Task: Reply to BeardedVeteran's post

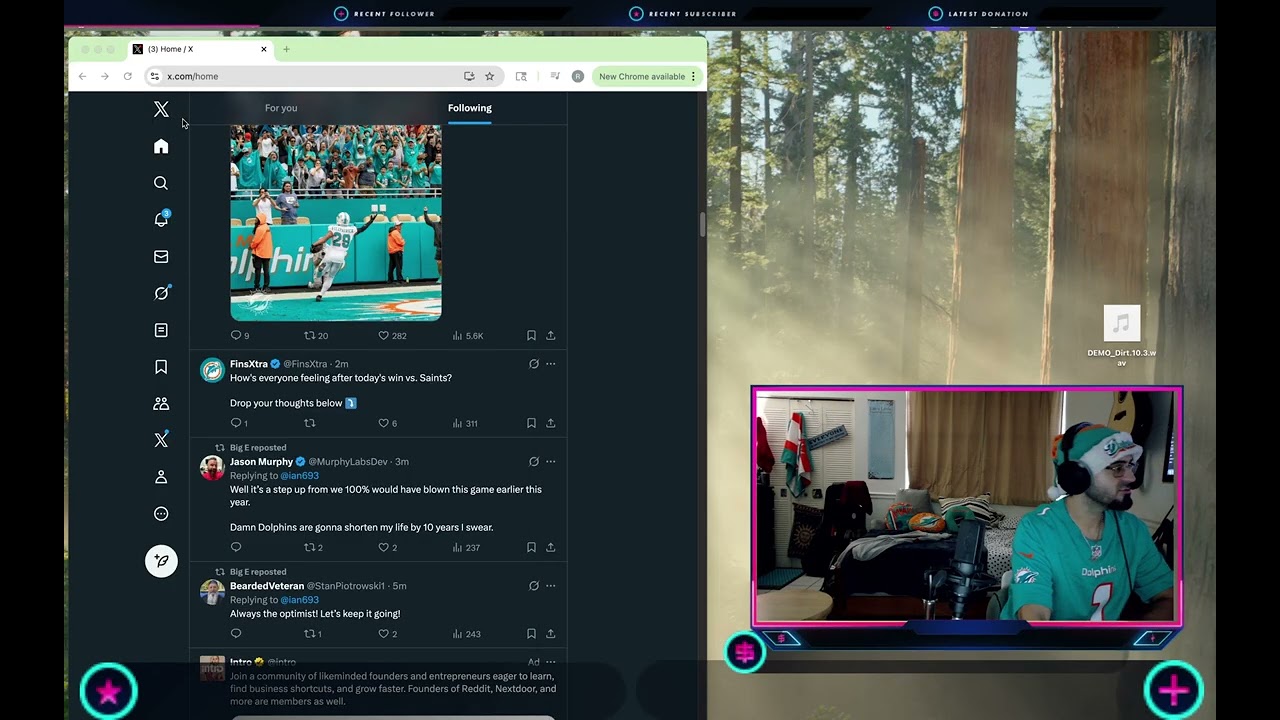Action: (236, 634)
